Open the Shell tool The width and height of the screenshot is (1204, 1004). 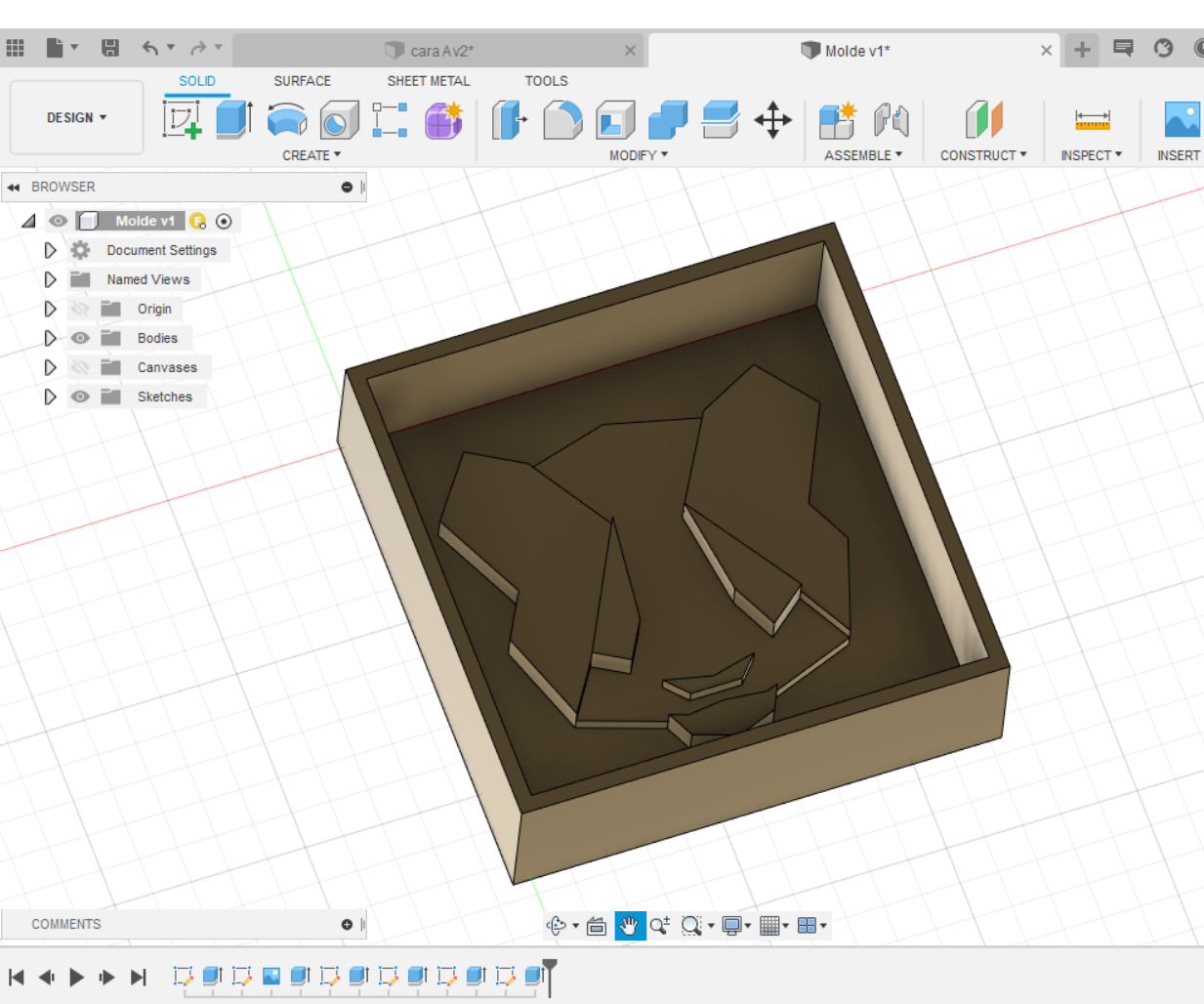[614, 117]
